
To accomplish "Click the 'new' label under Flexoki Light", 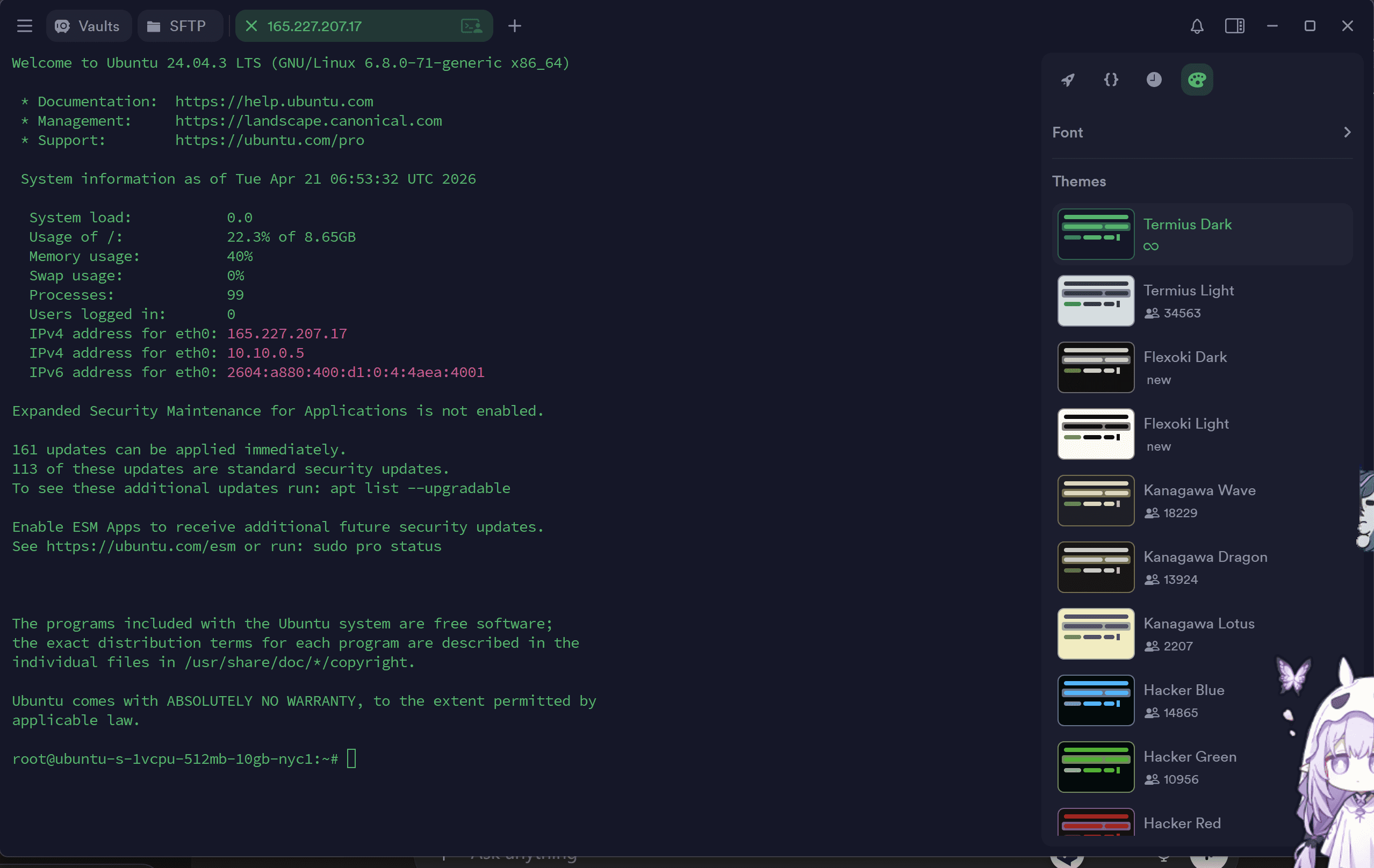I will coord(1159,446).
